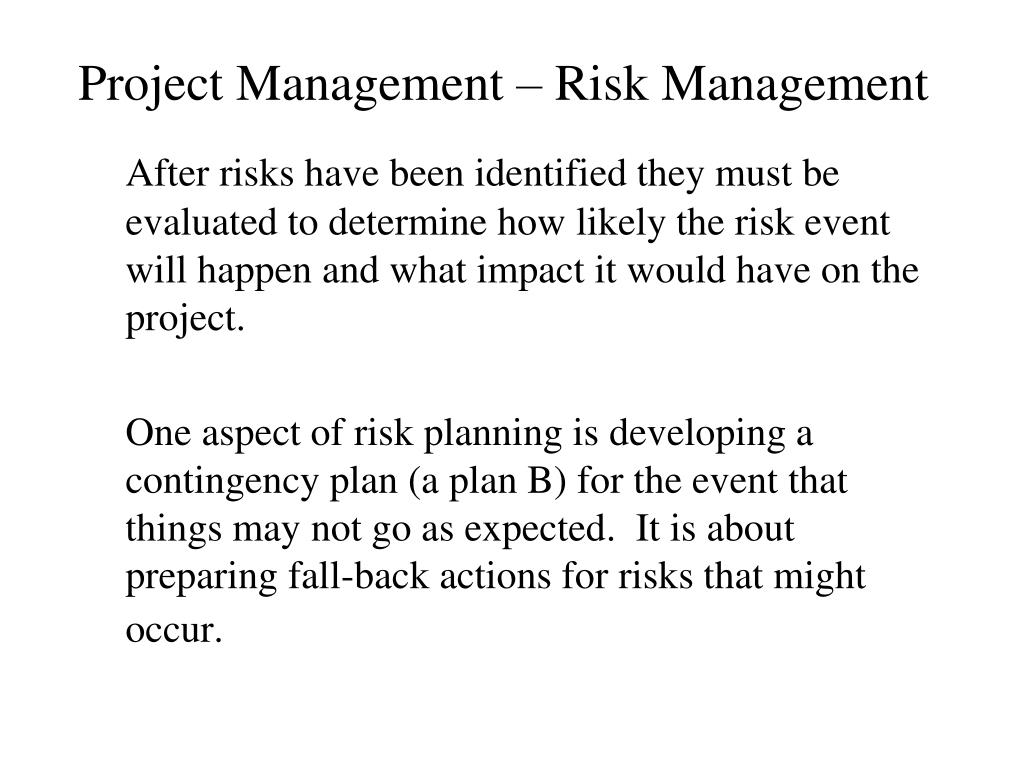Click the word 'preparing' in second paragraph
Viewport: 1024px width, 768px height.
(201, 579)
